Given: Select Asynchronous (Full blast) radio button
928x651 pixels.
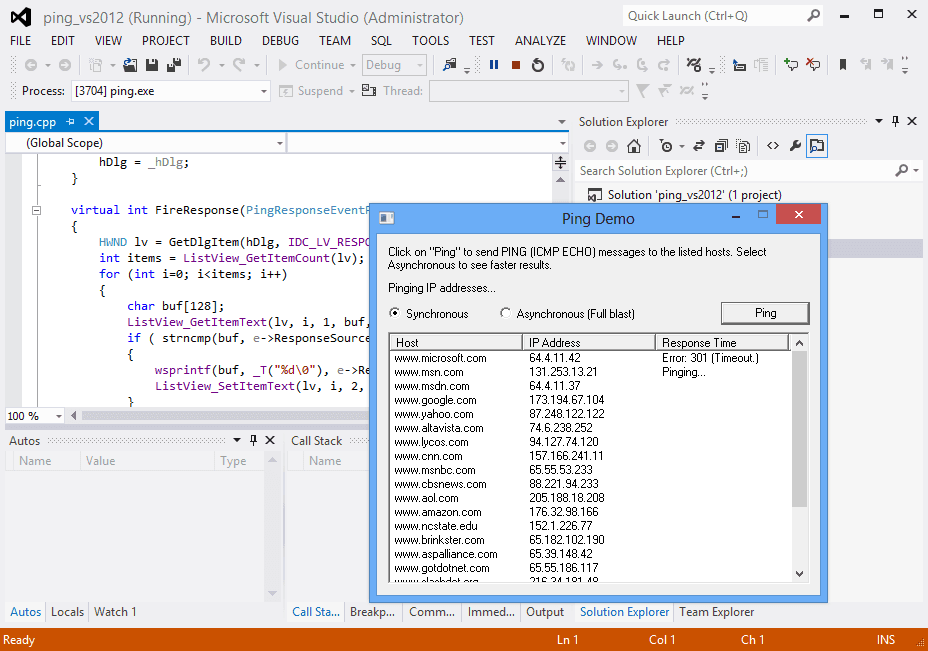Looking at the screenshot, I should [x=505, y=312].
